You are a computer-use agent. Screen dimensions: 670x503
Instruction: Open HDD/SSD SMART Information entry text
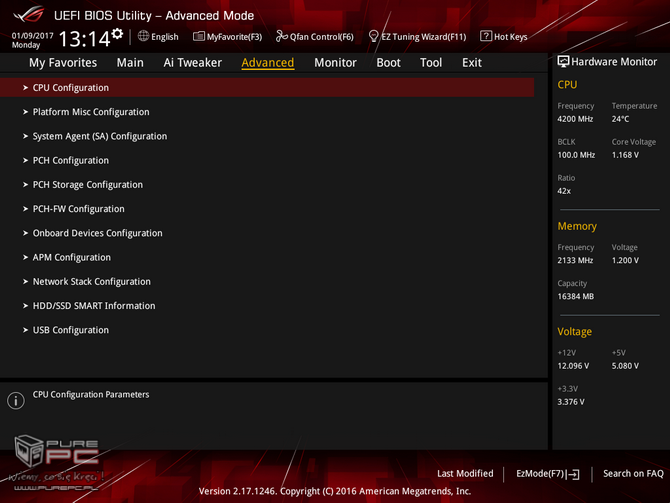coord(94,306)
